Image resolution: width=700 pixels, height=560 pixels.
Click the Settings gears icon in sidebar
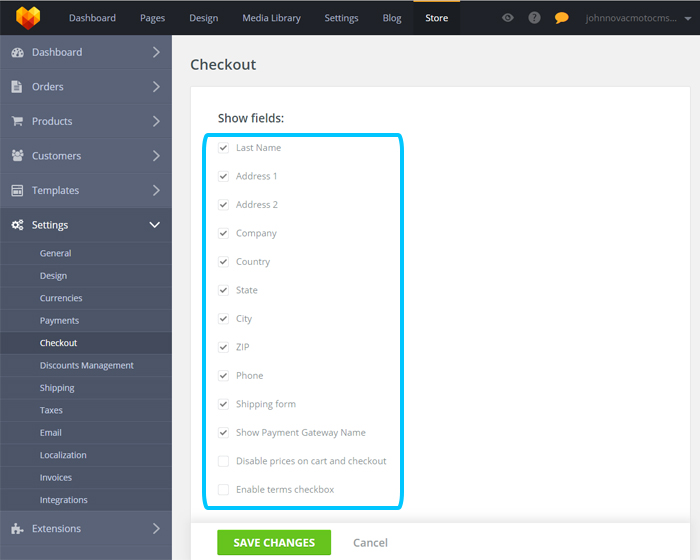click(x=17, y=225)
